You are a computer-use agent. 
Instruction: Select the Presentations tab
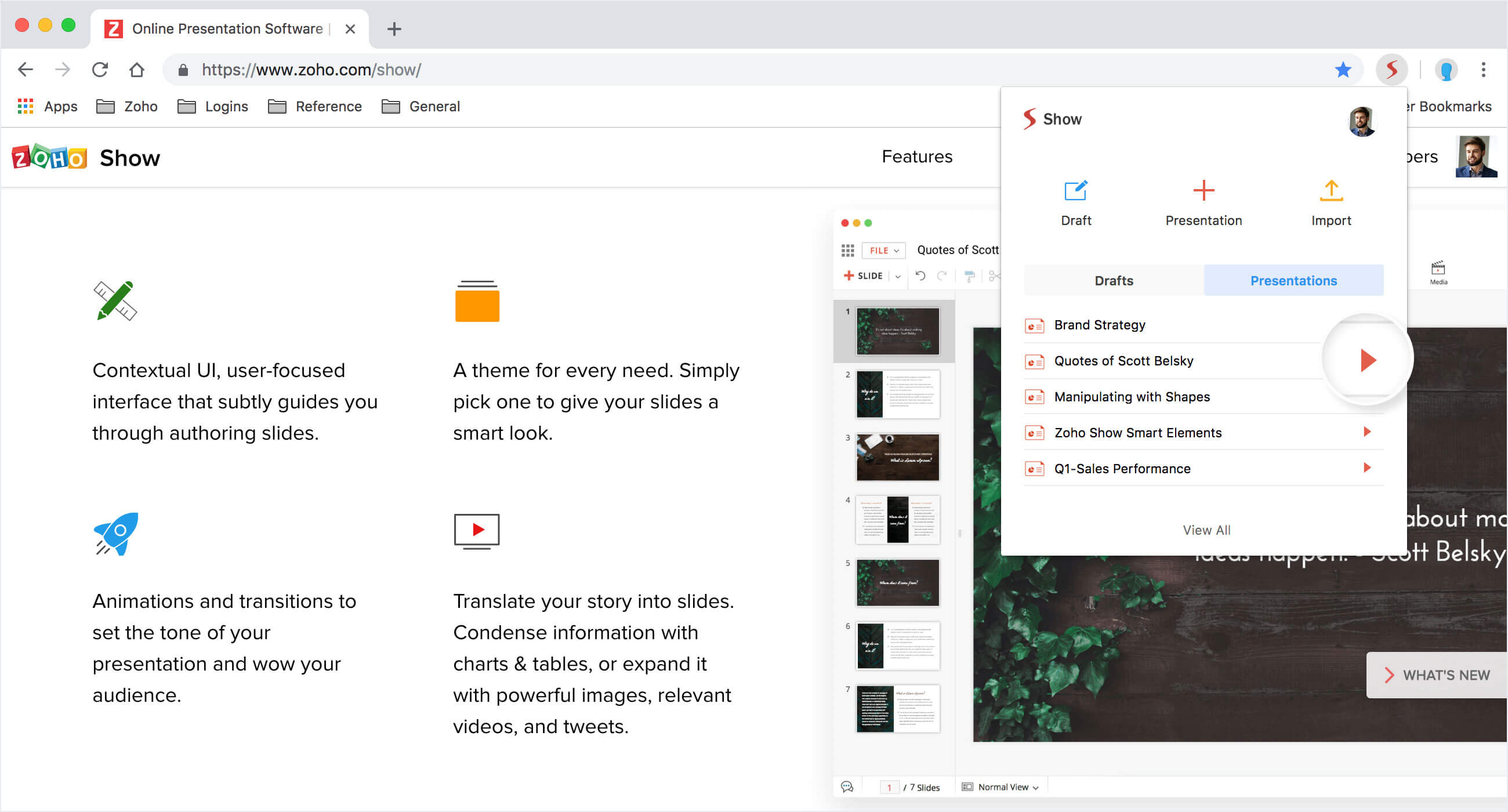tap(1293, 280)
